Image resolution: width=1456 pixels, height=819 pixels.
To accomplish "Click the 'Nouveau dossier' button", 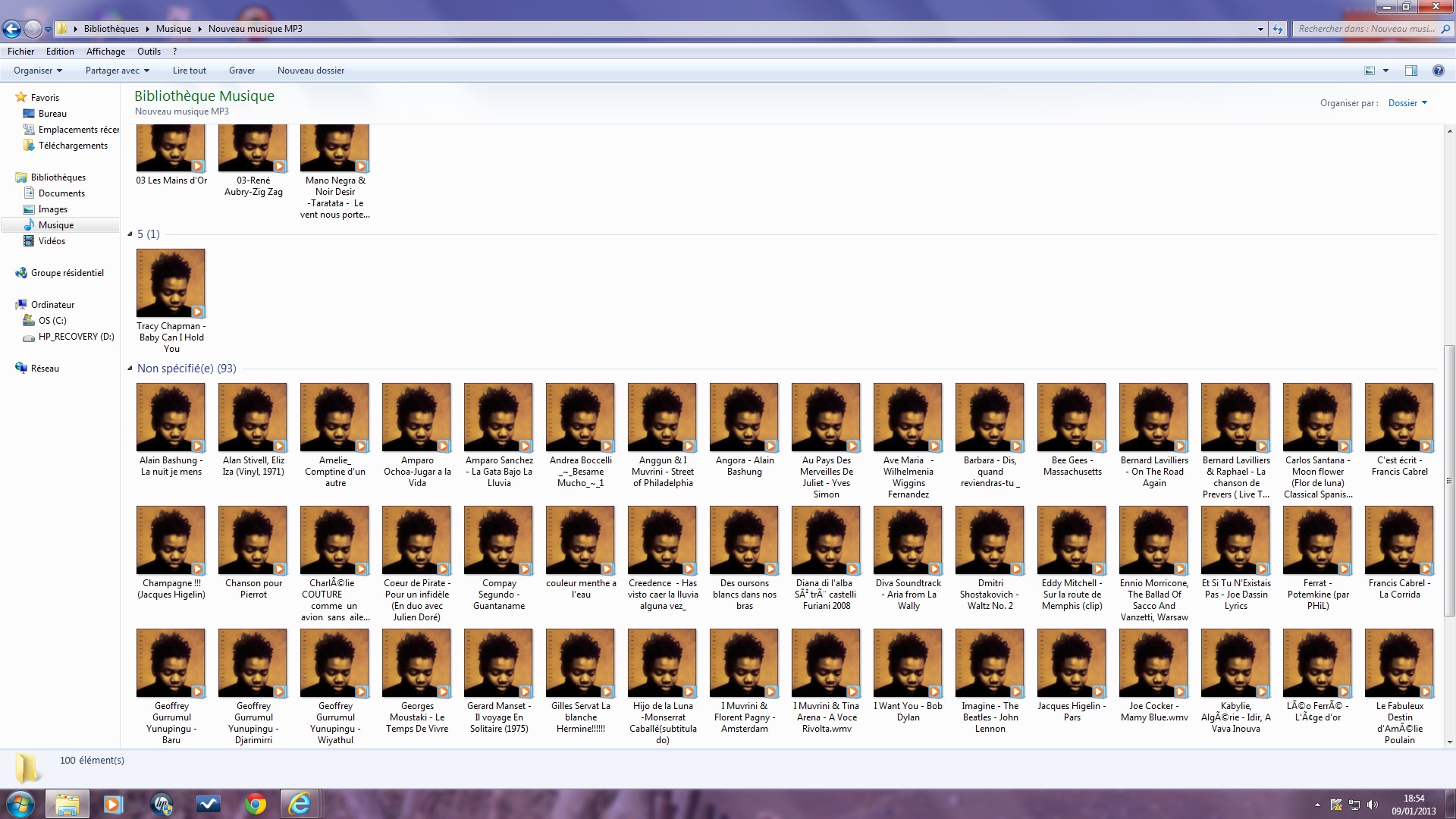I will pos(310,71).
